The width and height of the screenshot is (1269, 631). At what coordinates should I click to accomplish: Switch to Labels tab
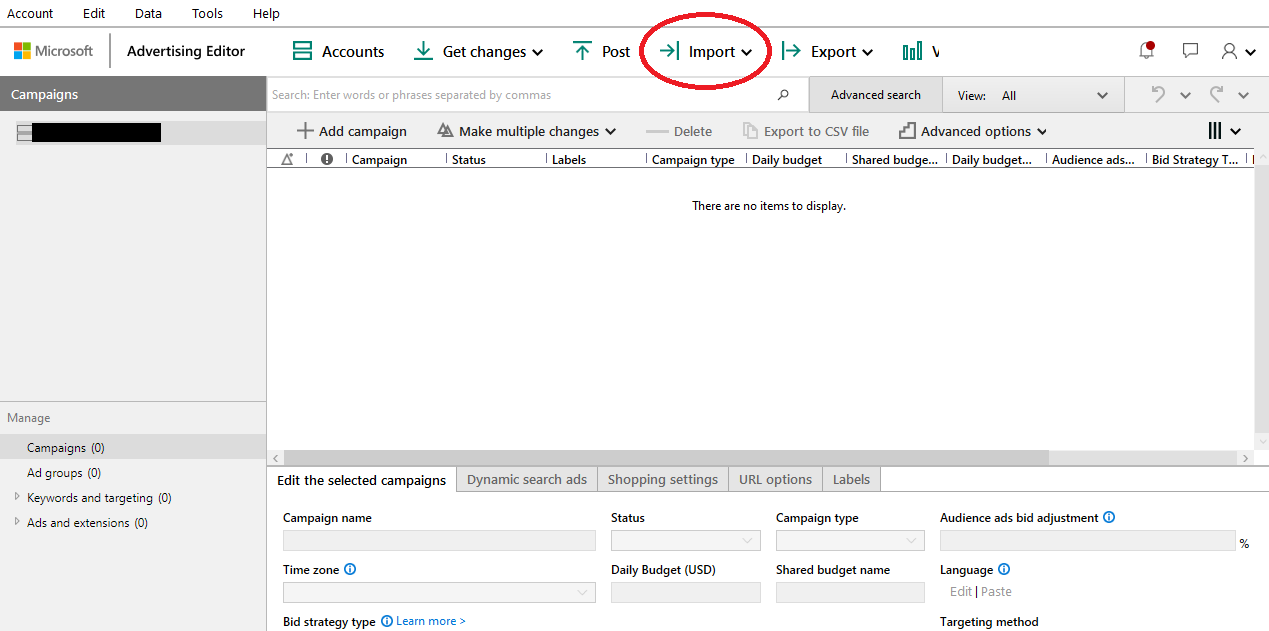coord(851,480)
